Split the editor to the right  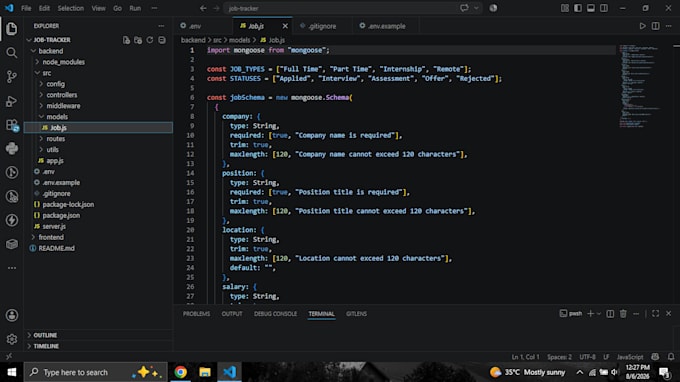[x=655, y=26]
